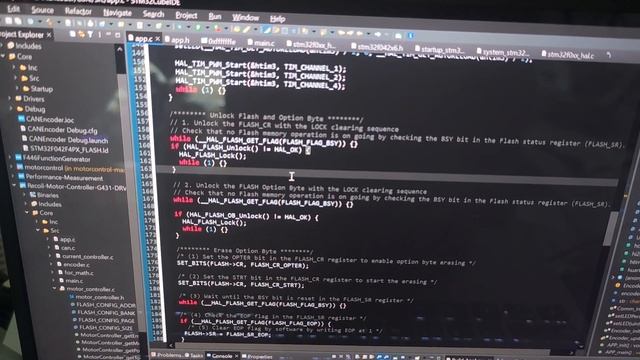The image size is (640, 360).
Task: Toggle Link with Editor in Project Explorer
Action: (81, 35)
